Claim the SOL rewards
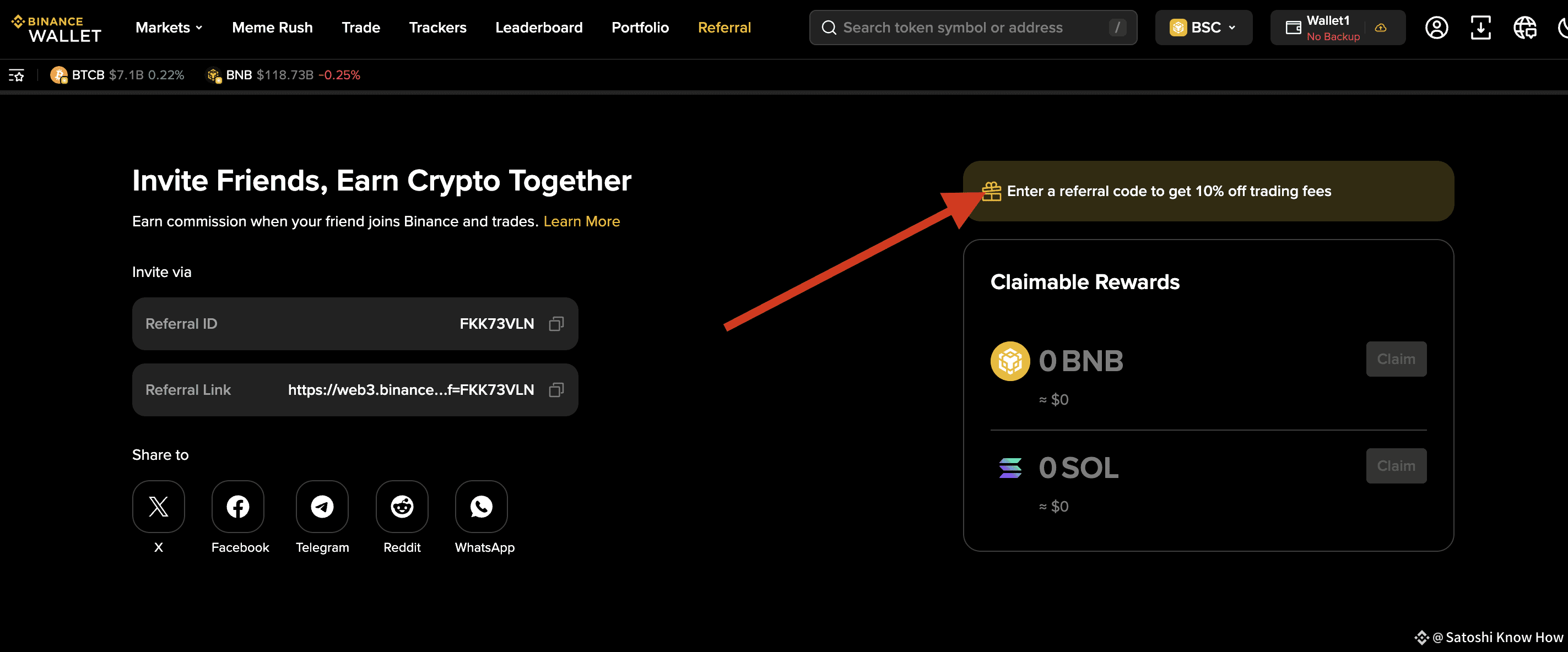 click(1396, 466)
